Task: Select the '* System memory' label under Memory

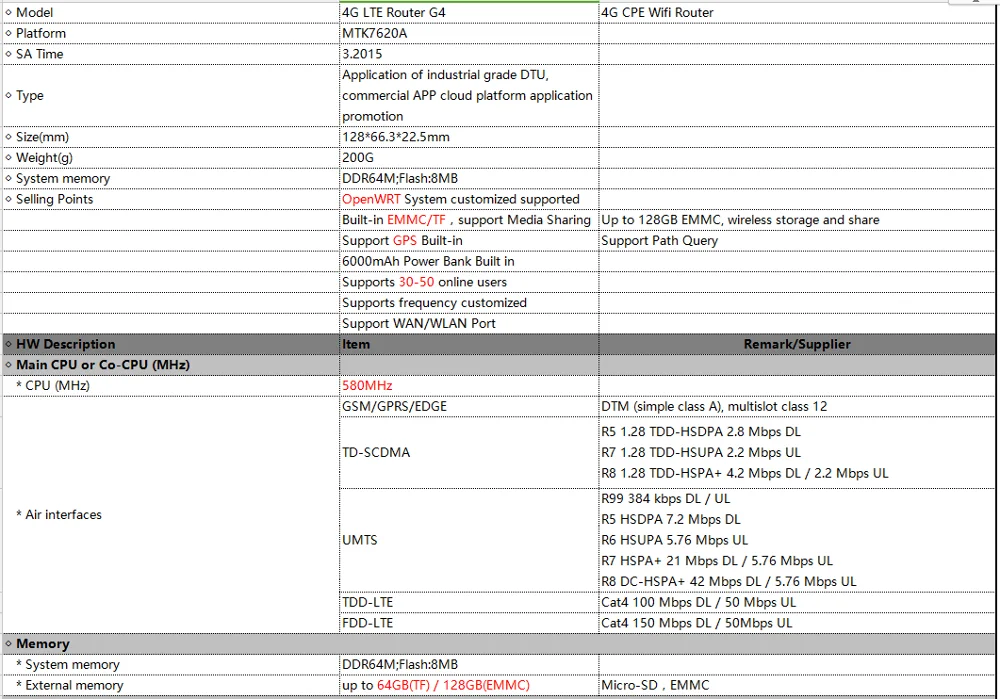Action: tap(171, 665)
